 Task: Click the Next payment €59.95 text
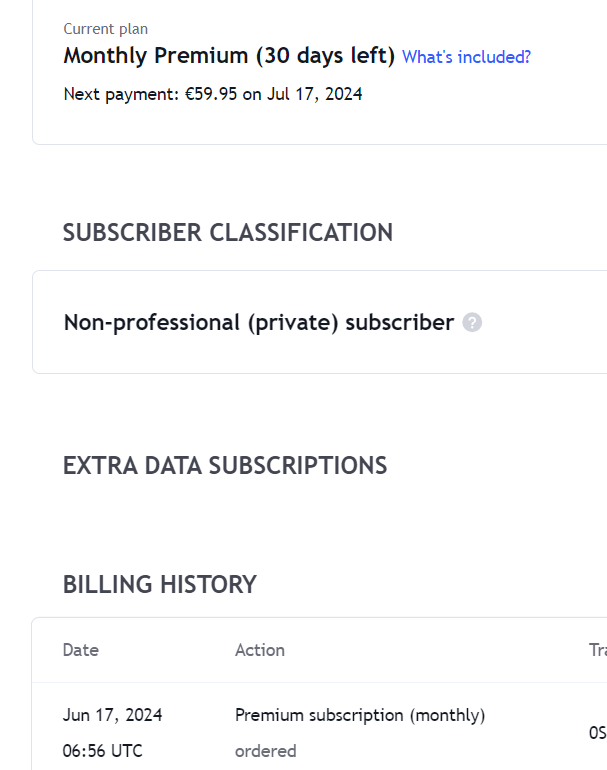213,94
